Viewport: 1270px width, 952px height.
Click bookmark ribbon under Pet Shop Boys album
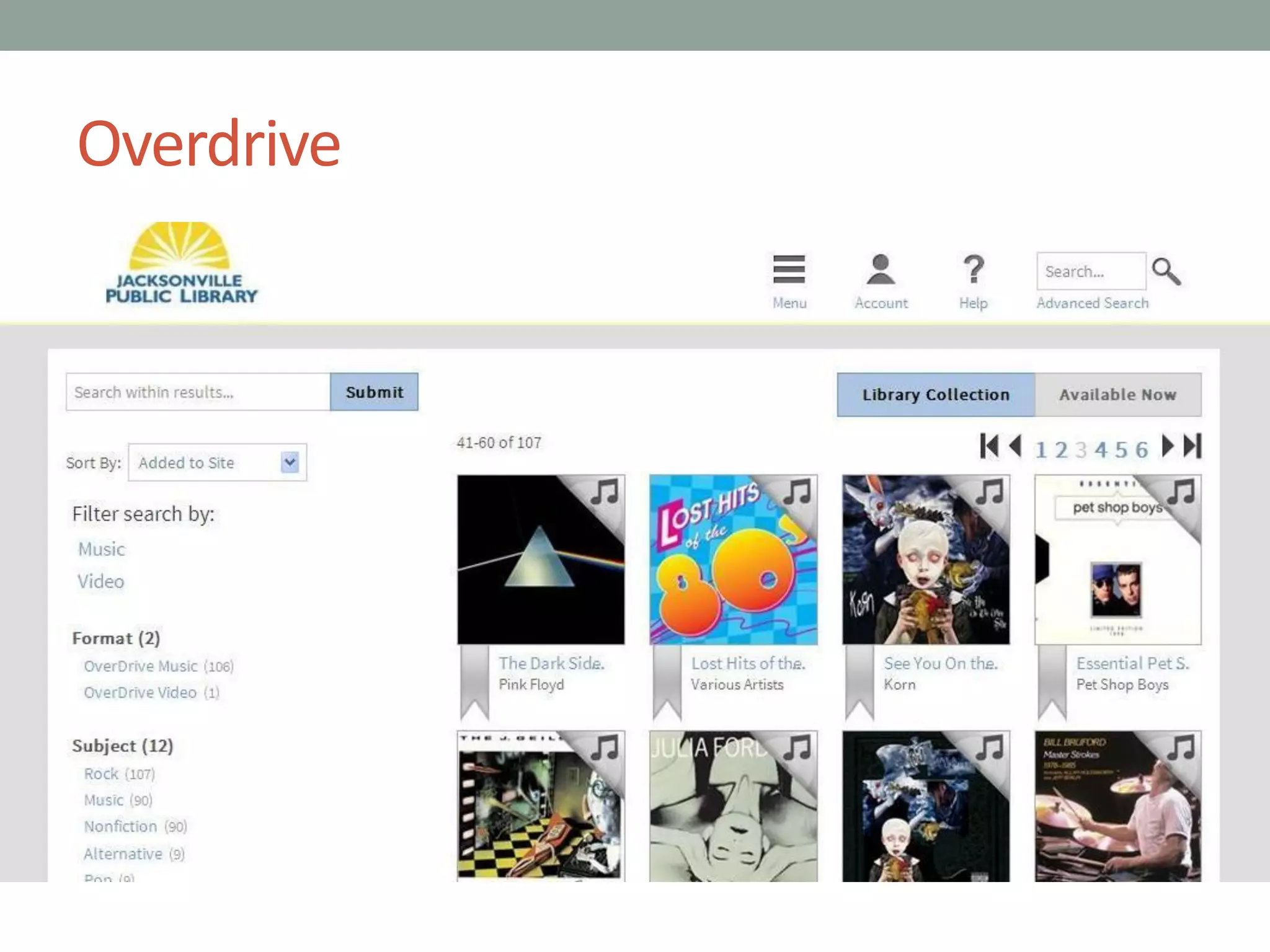tap(1052, 683)
